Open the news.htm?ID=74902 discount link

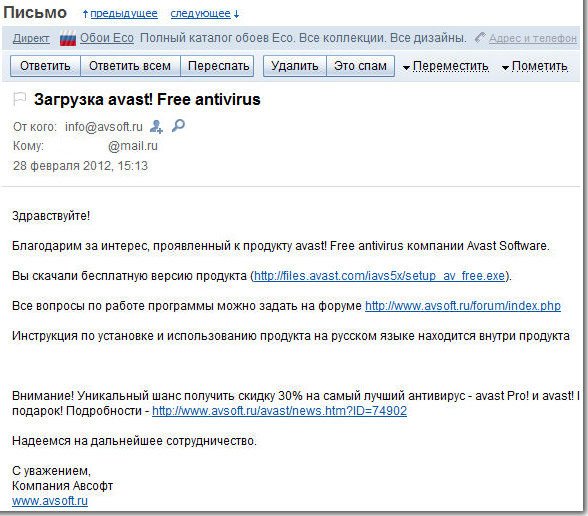pos(279,411)
